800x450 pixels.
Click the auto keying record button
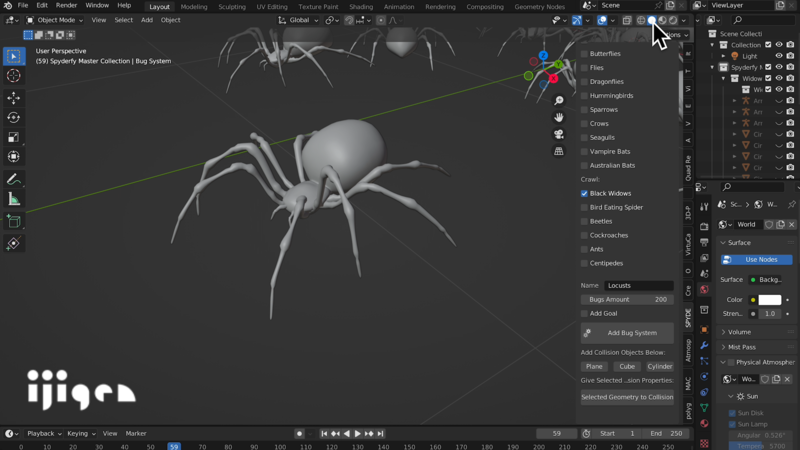click(299, 434)
